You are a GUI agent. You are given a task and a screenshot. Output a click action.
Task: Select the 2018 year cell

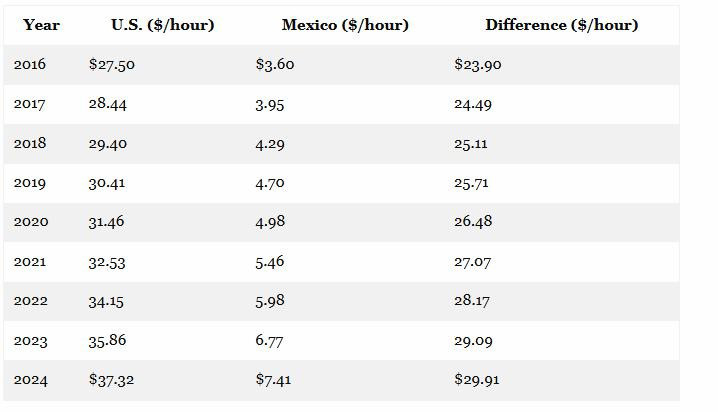pos(30,144)
